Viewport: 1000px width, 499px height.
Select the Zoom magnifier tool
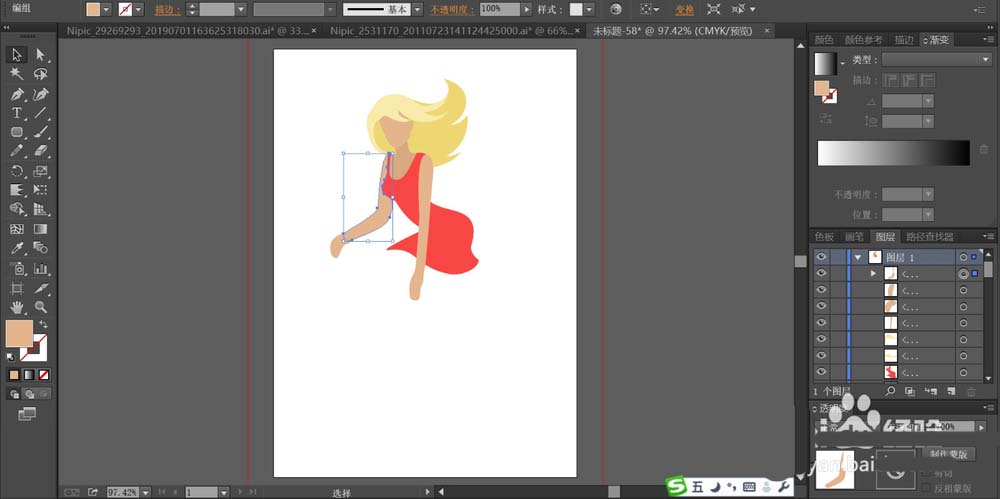pos(41,307)
